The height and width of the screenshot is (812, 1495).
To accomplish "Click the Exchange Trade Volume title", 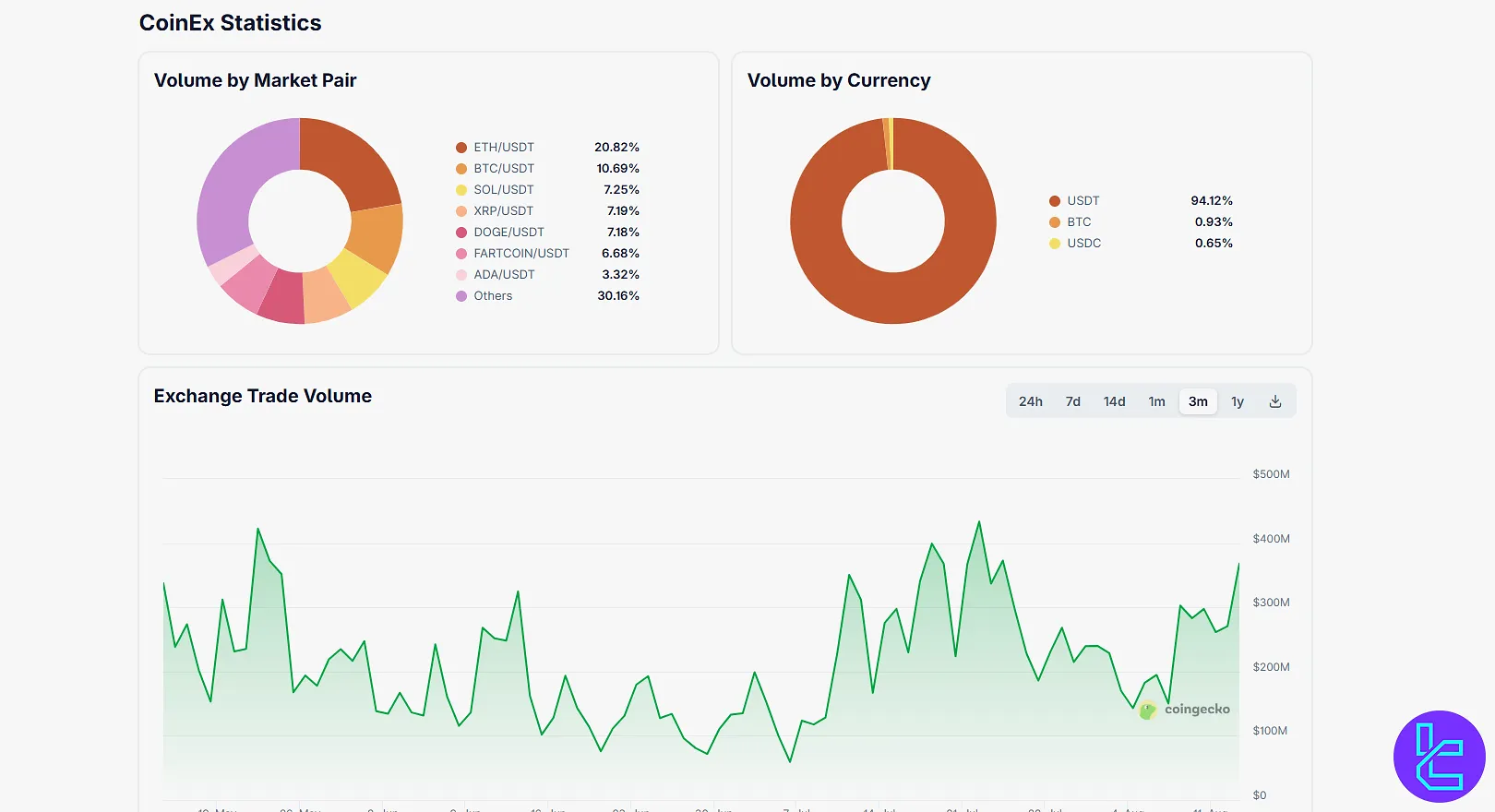I will [263, 396].
